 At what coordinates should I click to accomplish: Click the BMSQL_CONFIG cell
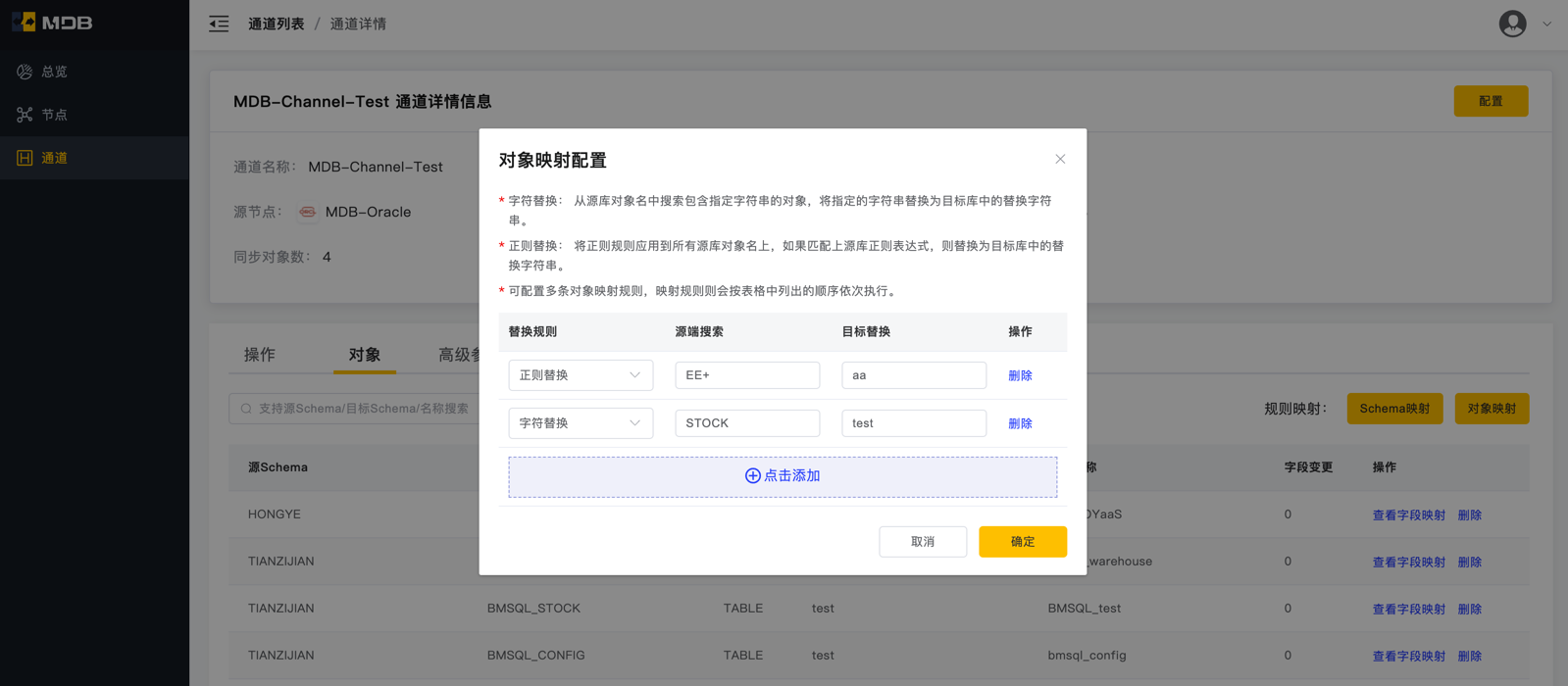point(535,656)
